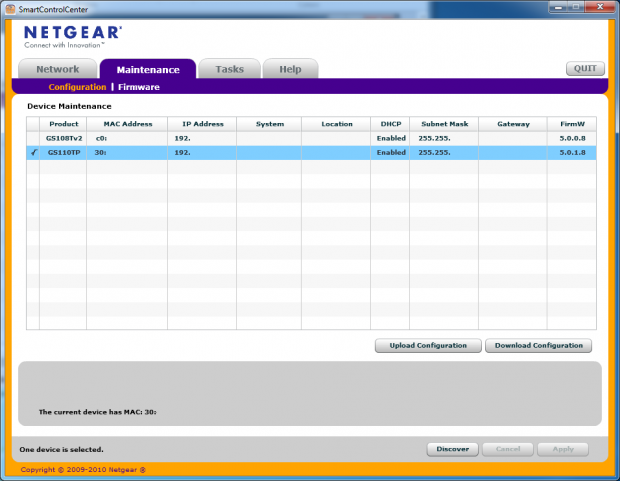Switch to the Network tab
This screenshot has width=620, height=481.
click(x=57, y=69)
